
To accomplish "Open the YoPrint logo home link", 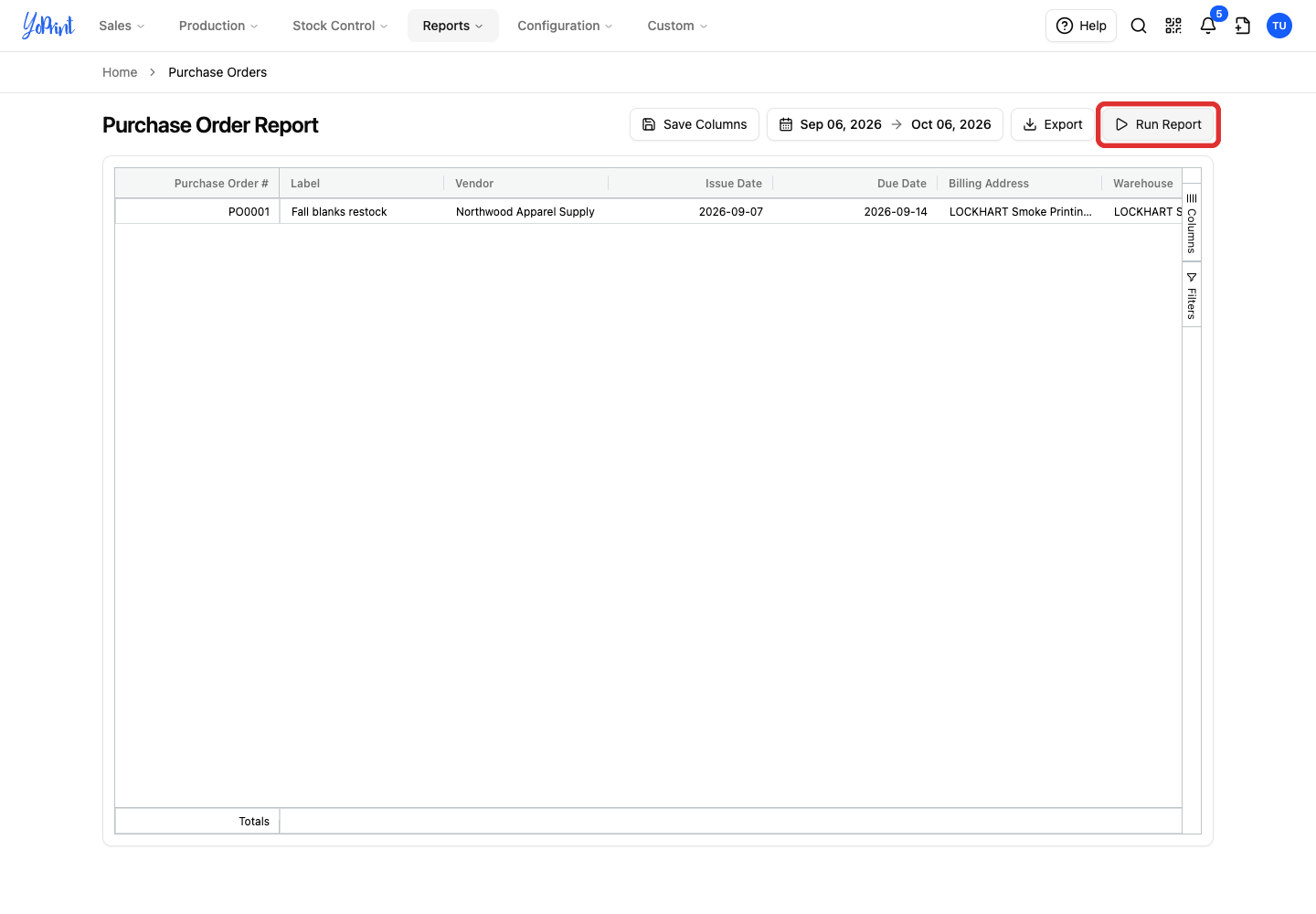I will click(48, 26).
